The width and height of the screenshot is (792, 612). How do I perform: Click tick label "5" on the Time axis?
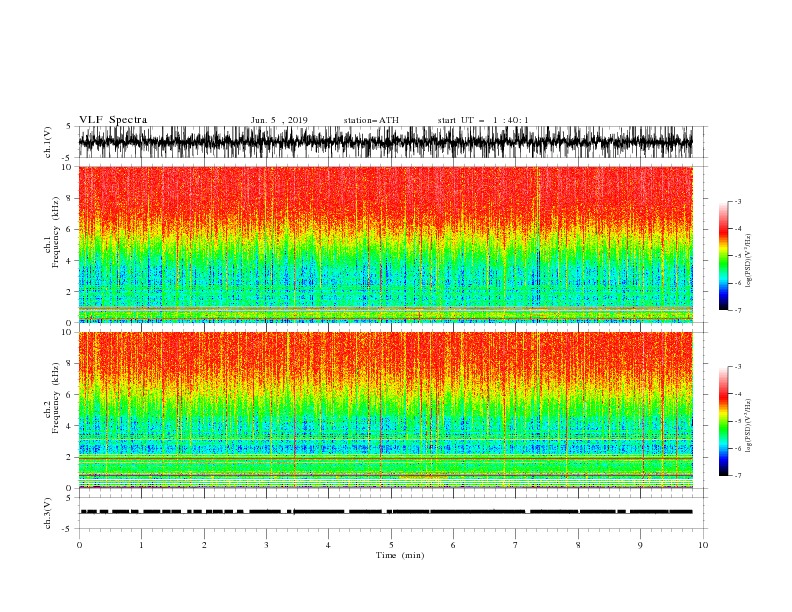coord(391,545)
